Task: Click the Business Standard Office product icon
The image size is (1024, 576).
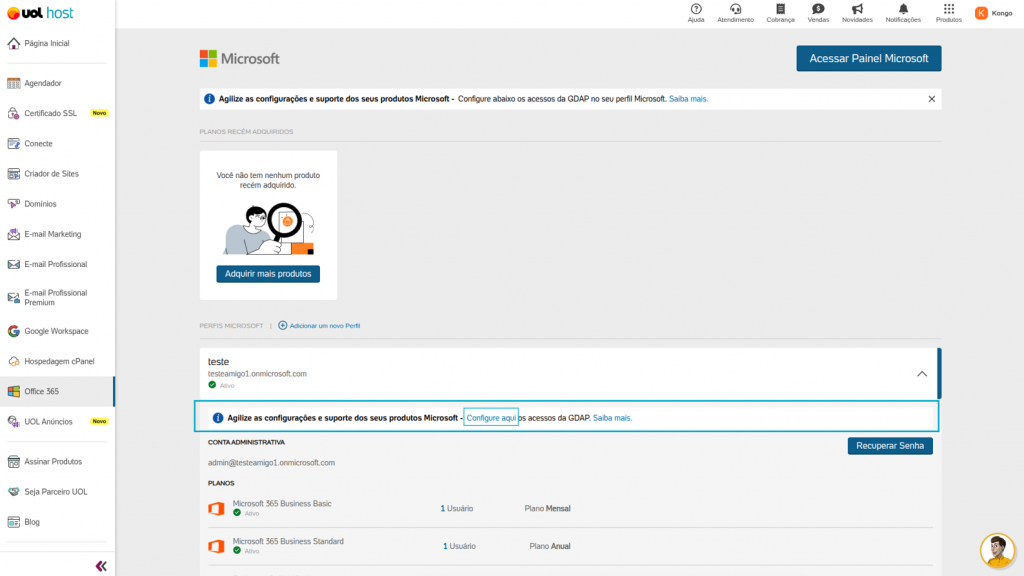Action: pyautogui.click(x=216, y=546)
